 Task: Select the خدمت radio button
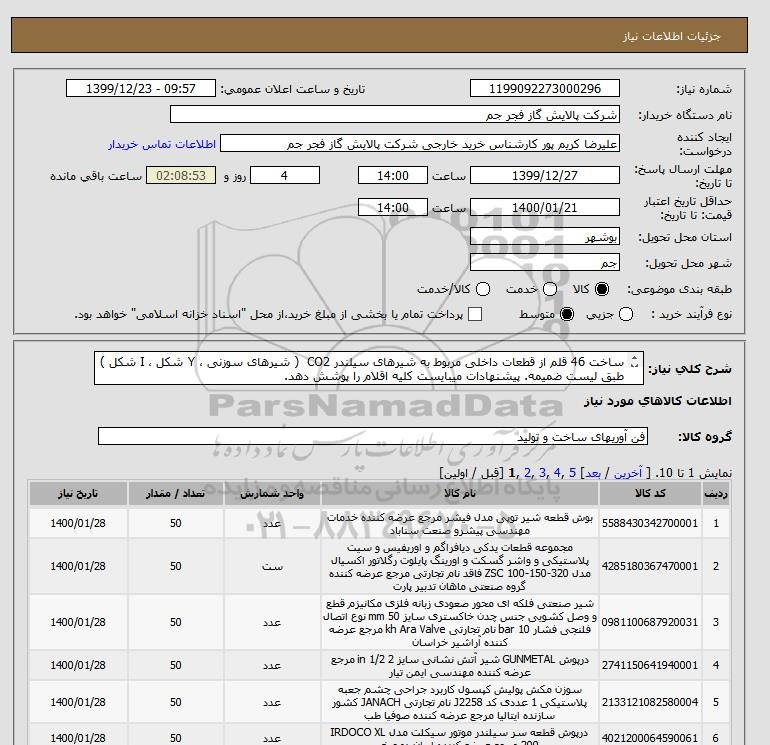pos(550,289)
